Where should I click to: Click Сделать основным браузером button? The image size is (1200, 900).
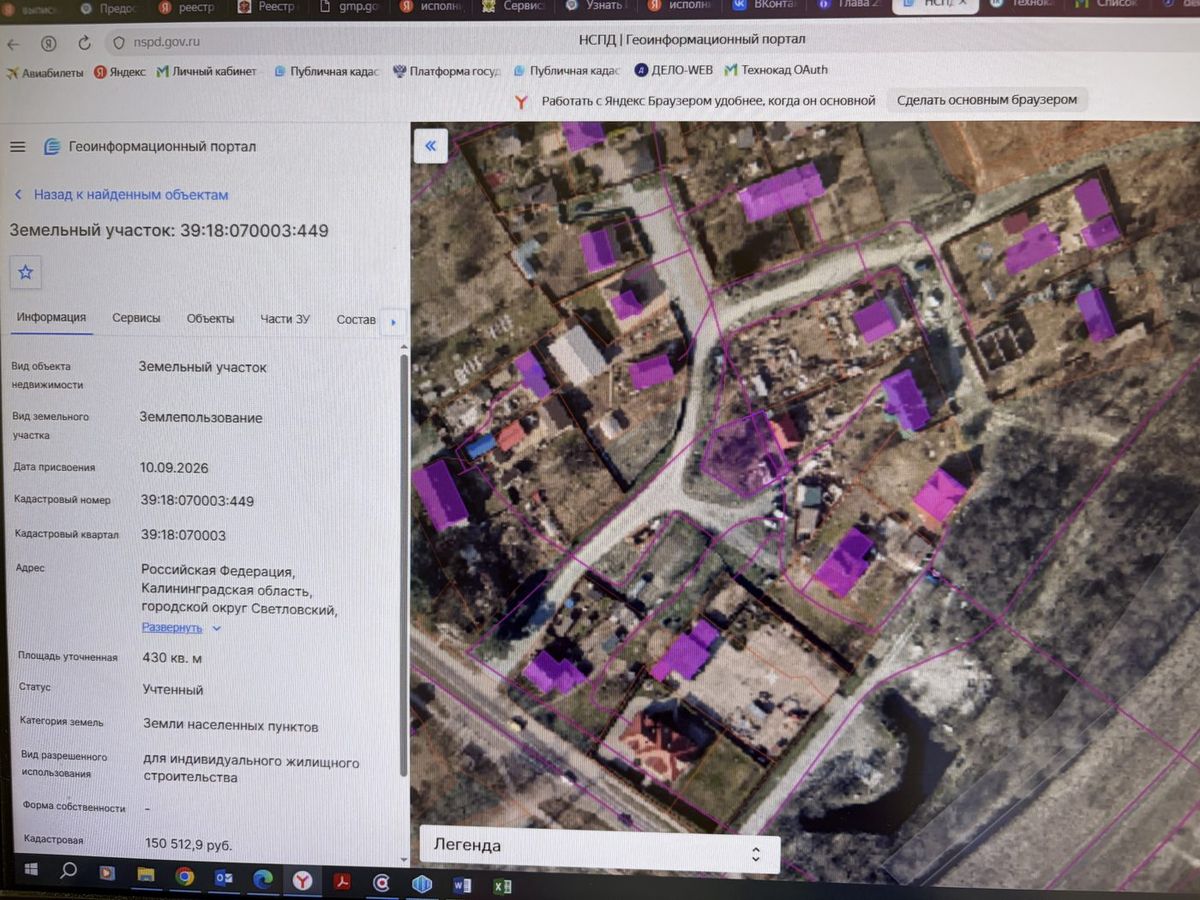(x=987, y=100)
